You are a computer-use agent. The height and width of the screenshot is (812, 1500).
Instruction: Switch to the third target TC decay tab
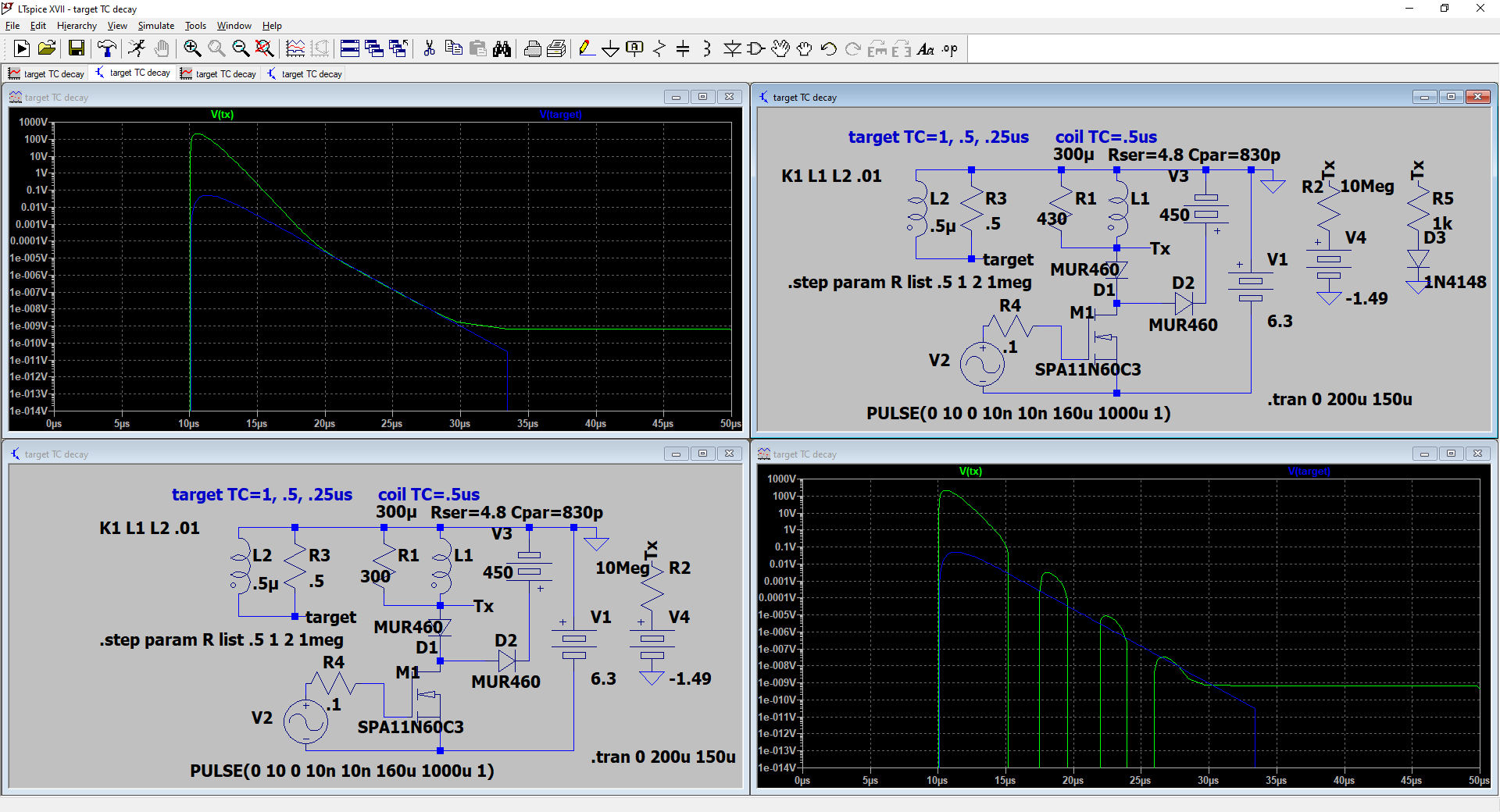219,74
